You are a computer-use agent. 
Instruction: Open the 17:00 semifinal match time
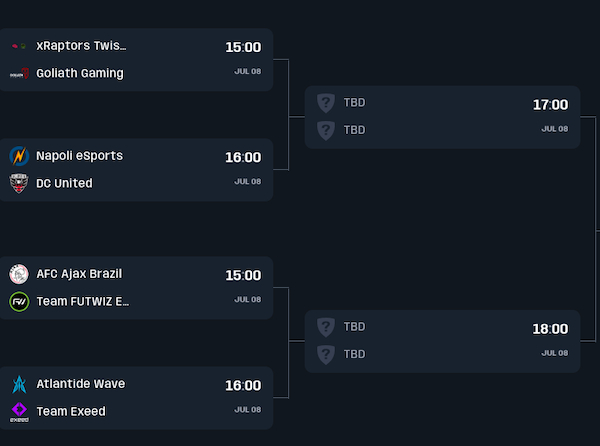pyautogui.click(x=550, y=105)
